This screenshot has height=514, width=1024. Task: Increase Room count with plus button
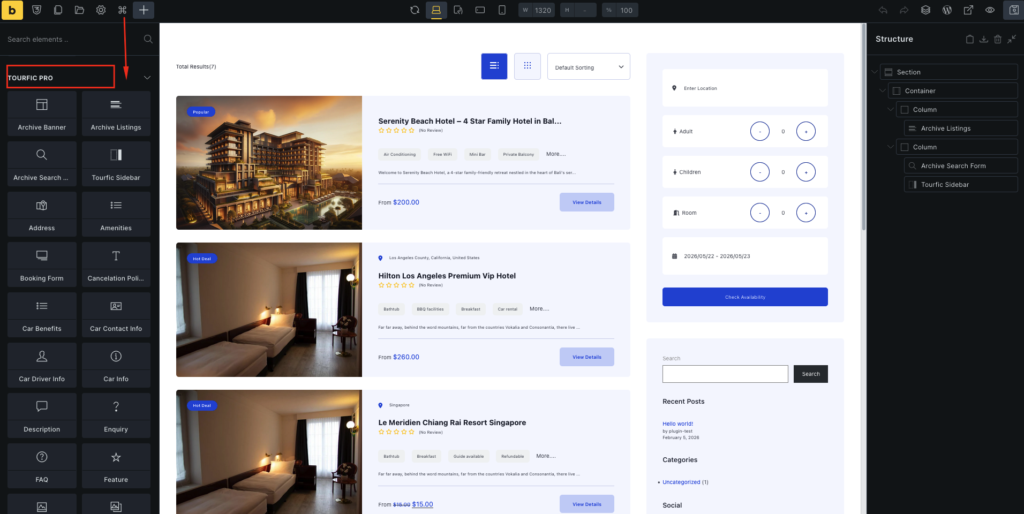point(806,213)
